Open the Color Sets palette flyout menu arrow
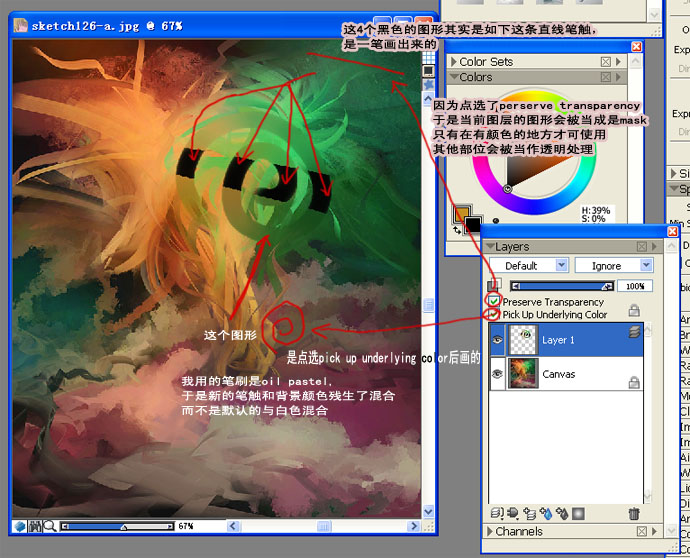This screenshot has width=690, height=558. (x=618, y=62)
